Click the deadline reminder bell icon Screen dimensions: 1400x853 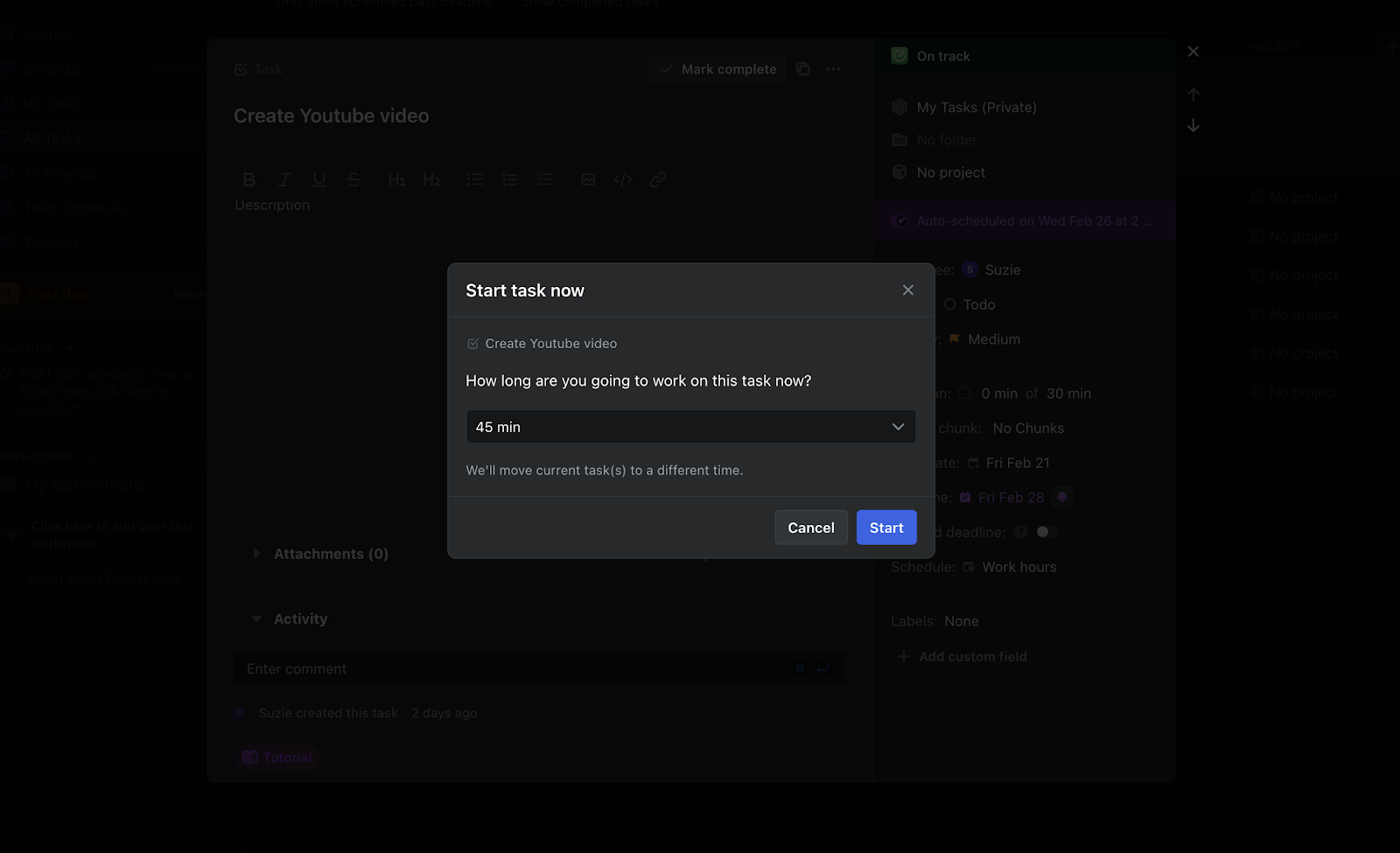coord(1062,497)
